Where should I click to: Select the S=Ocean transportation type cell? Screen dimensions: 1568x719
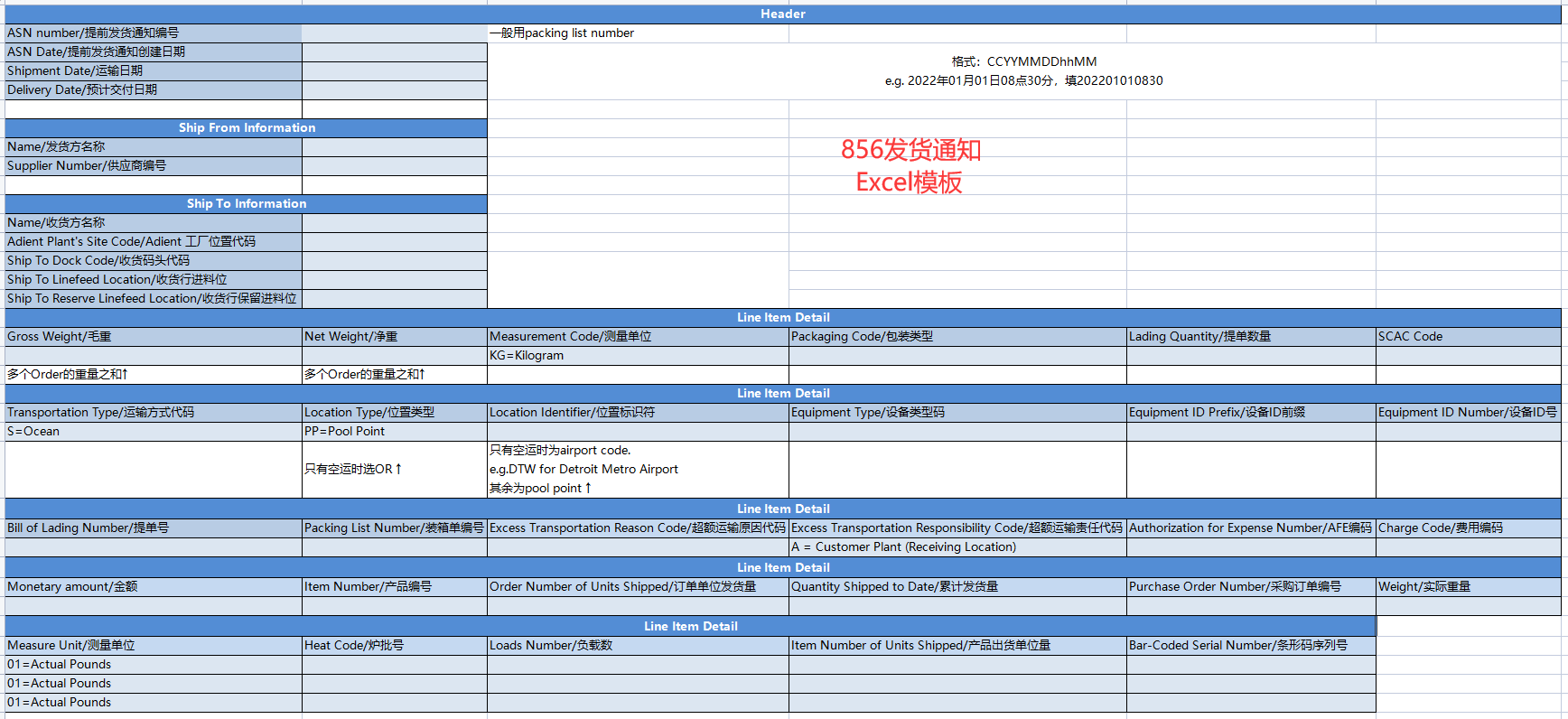(x=153, y=431)
